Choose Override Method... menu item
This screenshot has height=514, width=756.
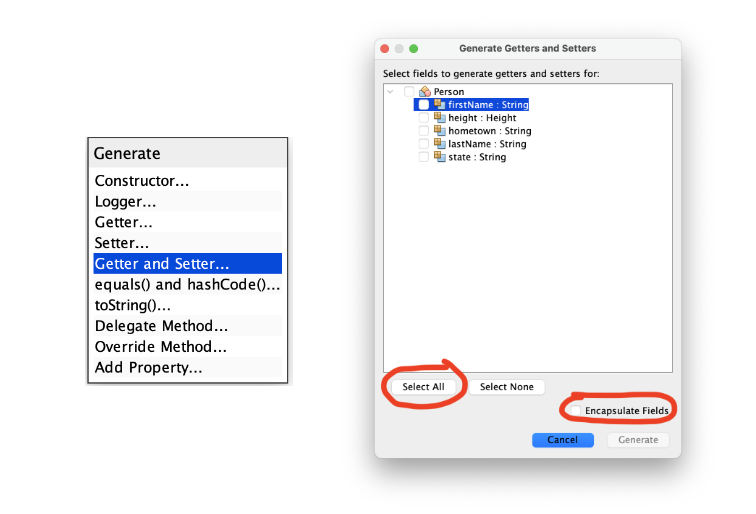(188, 346)
